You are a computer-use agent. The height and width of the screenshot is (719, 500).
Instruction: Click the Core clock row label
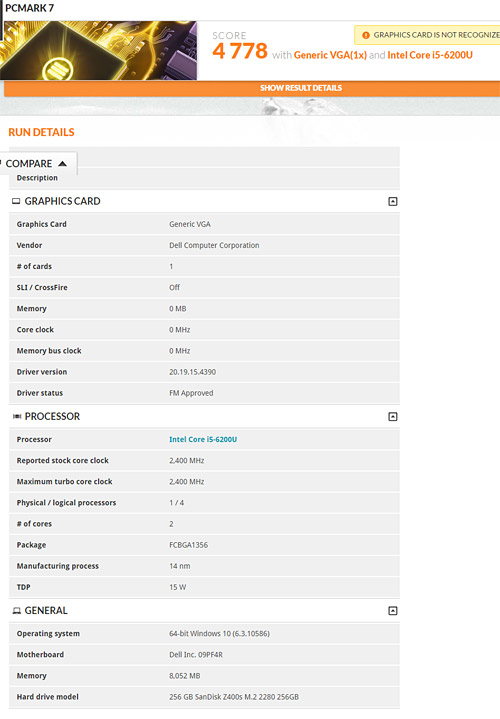35,330
